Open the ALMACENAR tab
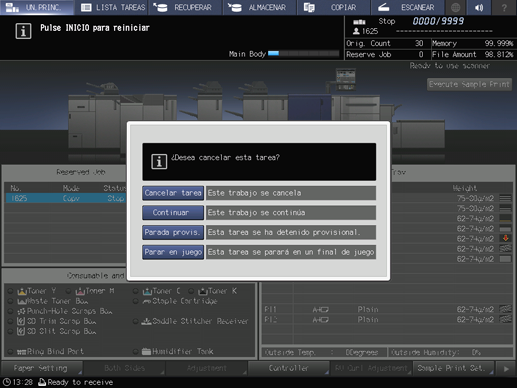The image size is (517, 388). click(260, 7)
